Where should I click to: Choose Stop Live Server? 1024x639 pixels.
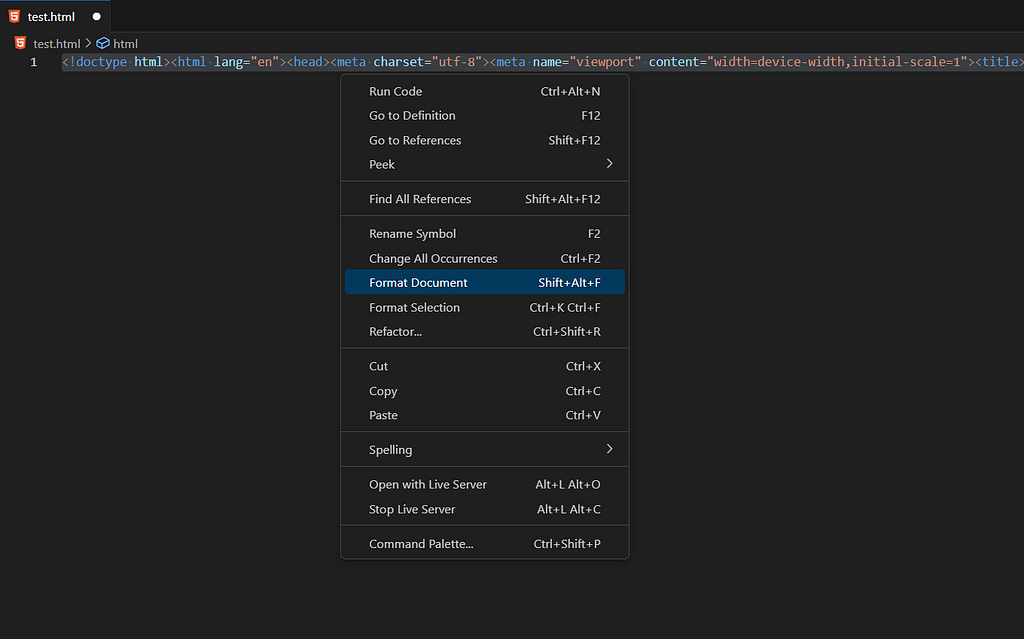click(x=485, y=510)
